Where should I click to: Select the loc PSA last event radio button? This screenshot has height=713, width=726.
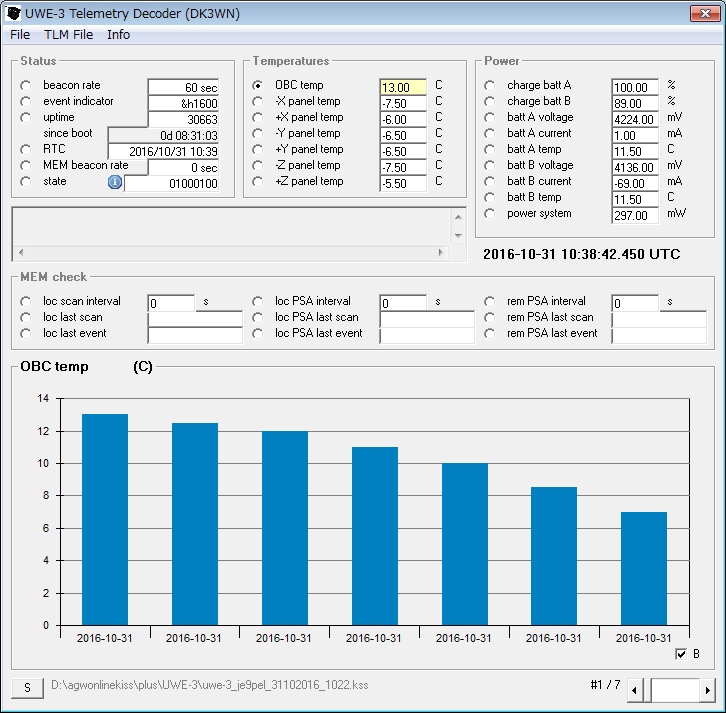pos(257,334)
